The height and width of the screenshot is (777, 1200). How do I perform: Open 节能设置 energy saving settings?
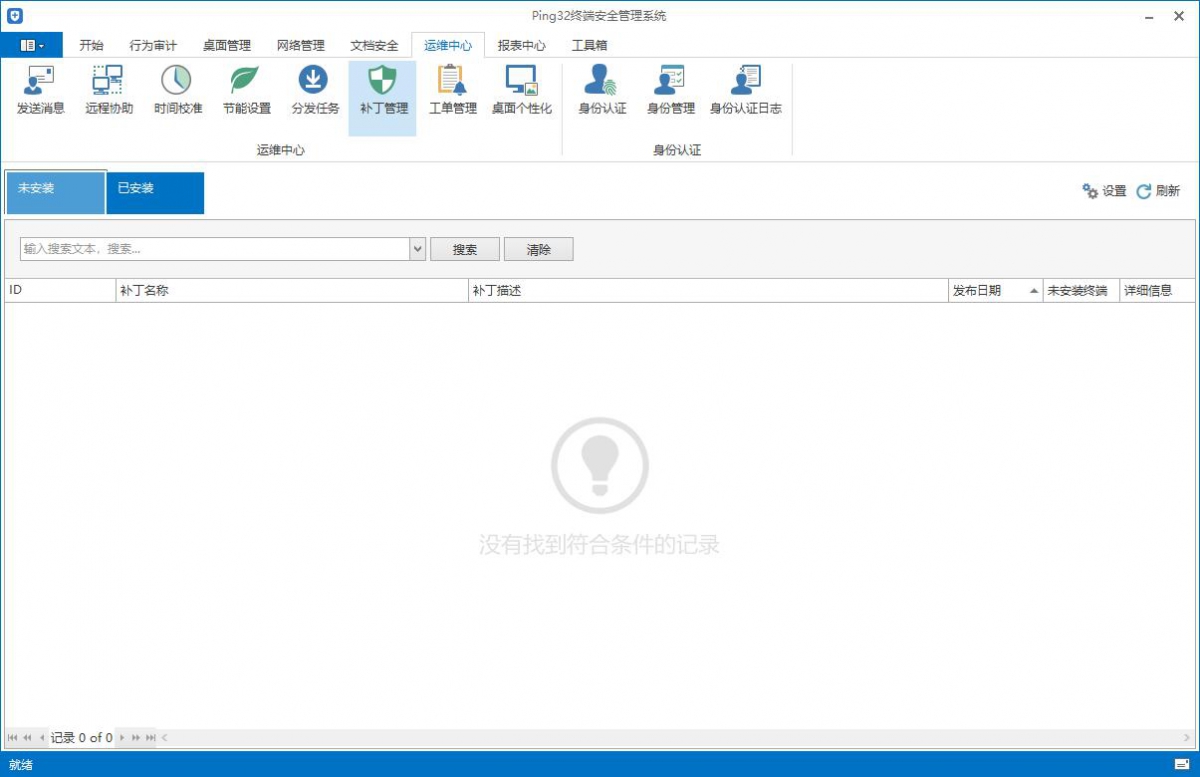click(x=246, y=90)
